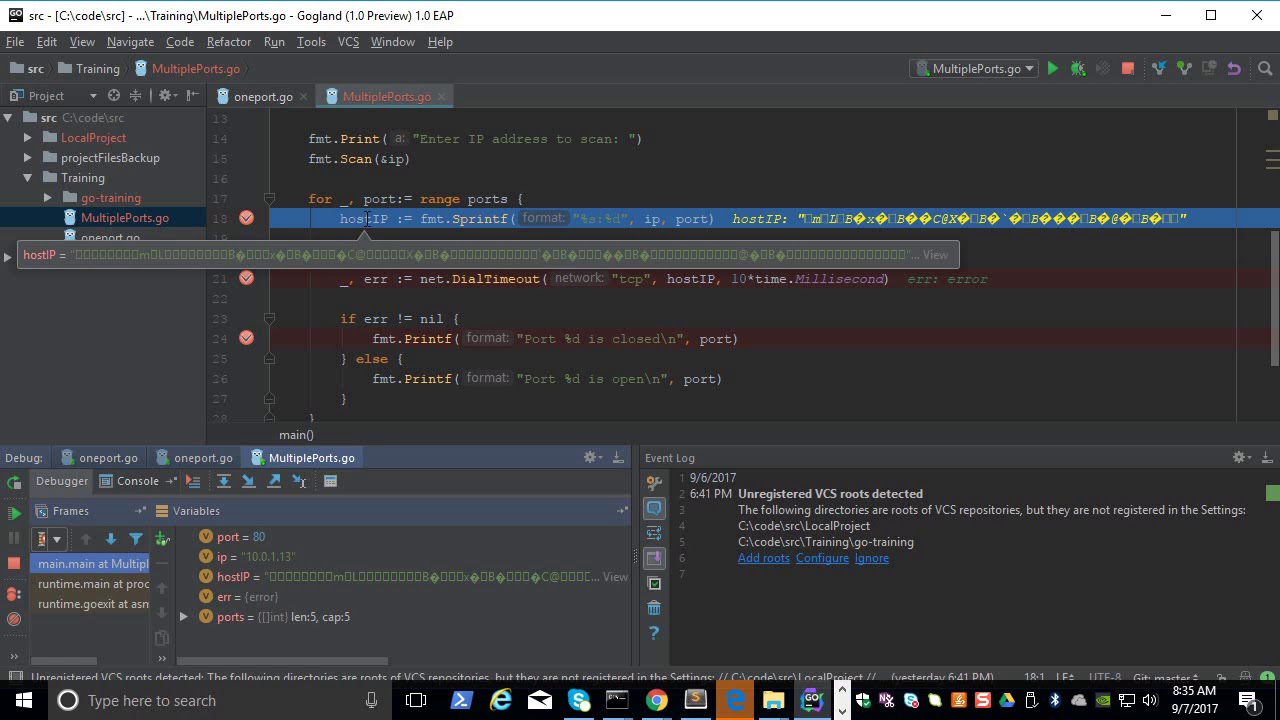This screenshot has width=1280, height=720.
Task: Select the runtime.main frame
Action: [93, 584]
